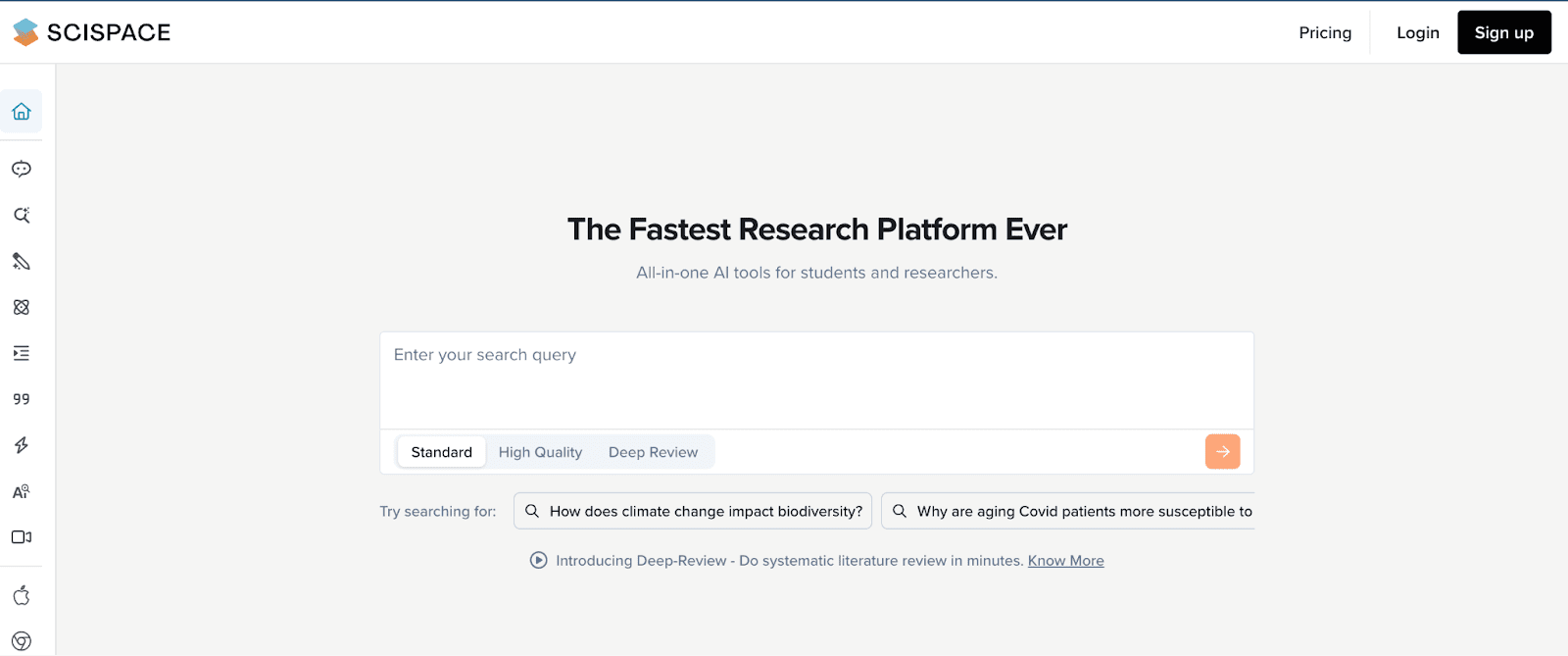1568x656 pixels.
Task: Open the quotation marks citation icon
Action: coord(22,399)
